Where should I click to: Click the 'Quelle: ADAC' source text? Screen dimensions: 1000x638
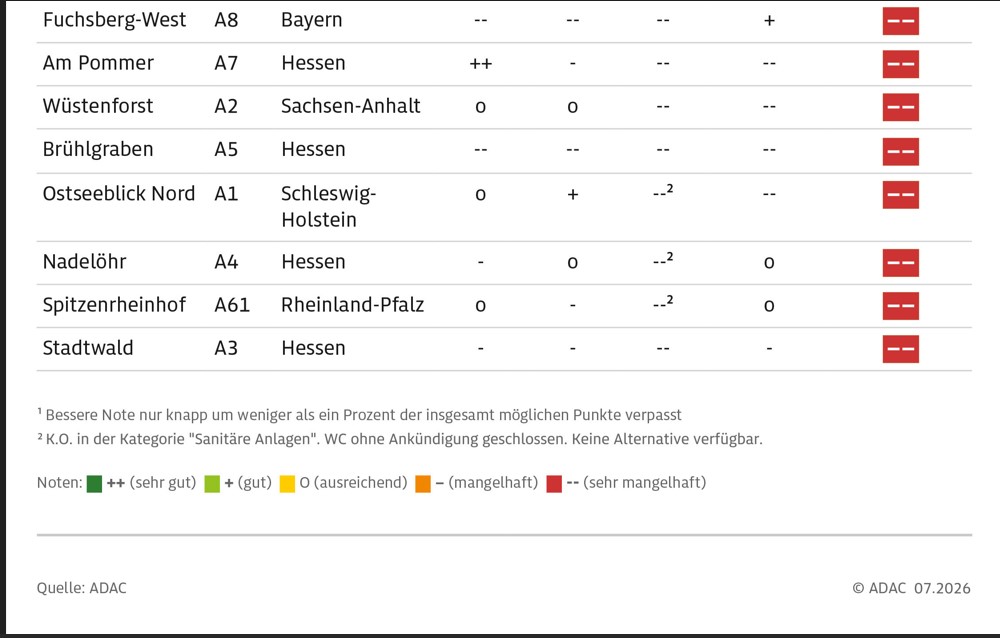82,588
